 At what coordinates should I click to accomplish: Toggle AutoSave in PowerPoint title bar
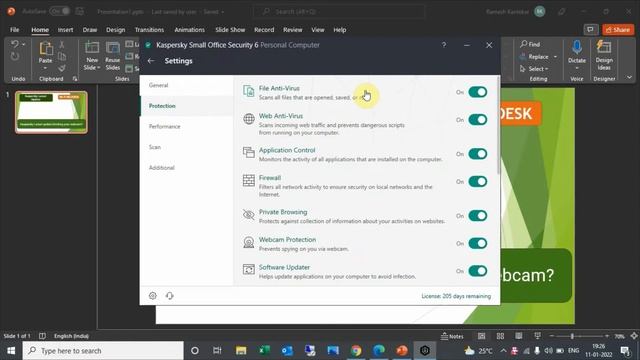coord(60,11)
